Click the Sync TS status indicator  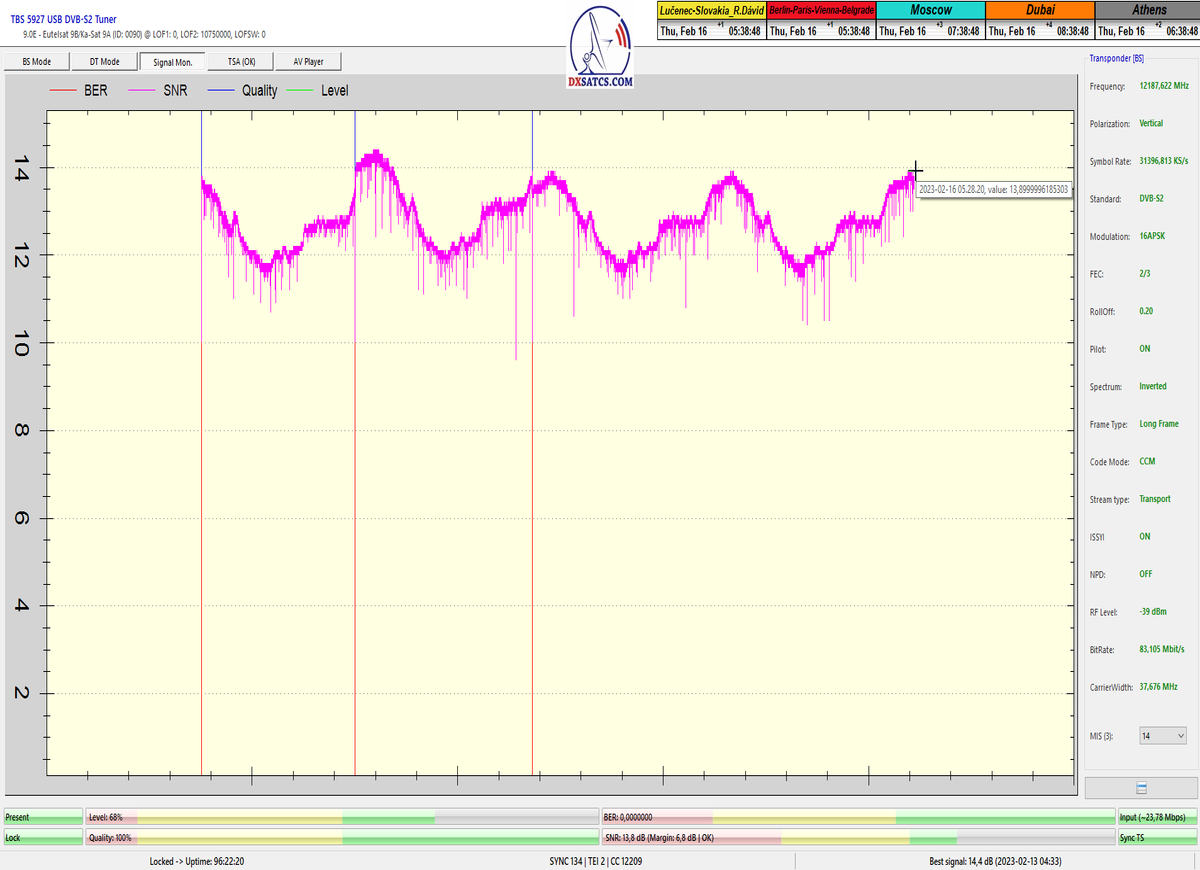[x=1156, y=837]
